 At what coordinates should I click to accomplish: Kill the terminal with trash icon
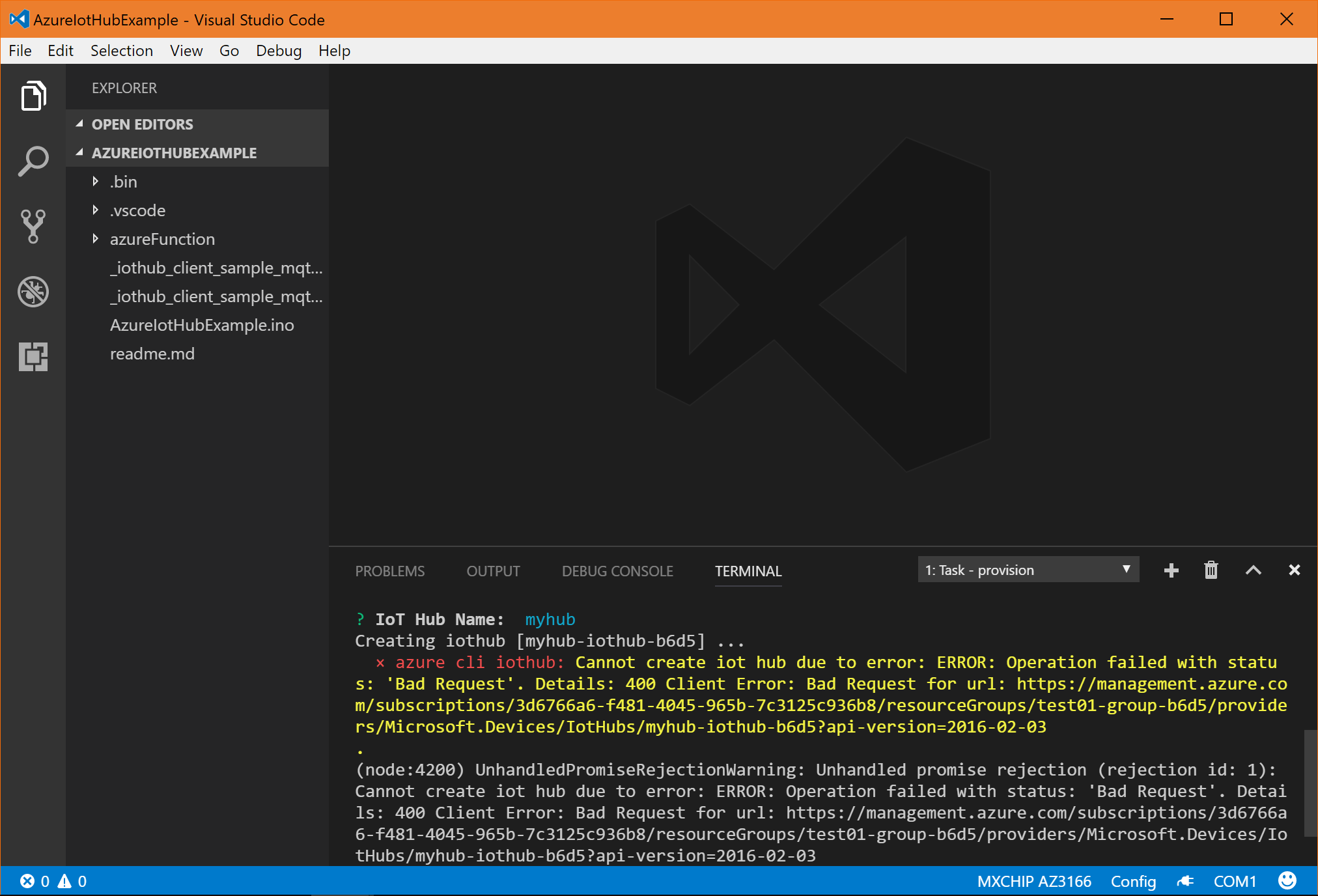tap(1211, 570)
